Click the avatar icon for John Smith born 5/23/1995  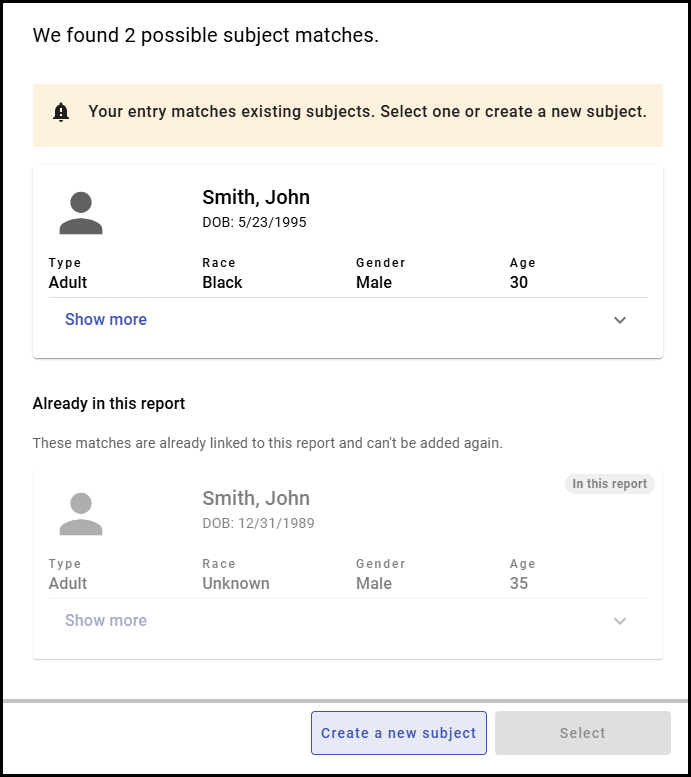pos(81,213)
